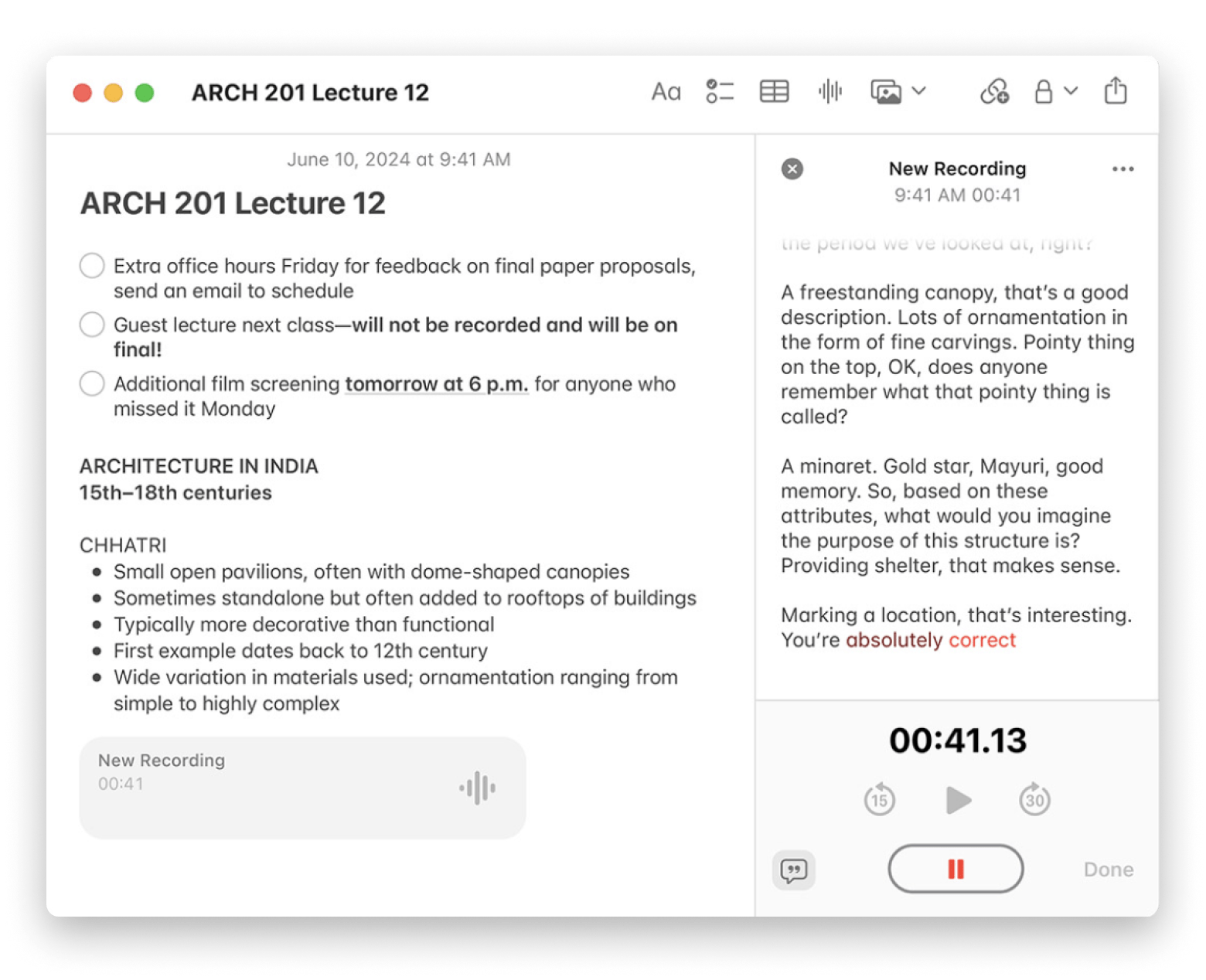Click the 00:41.13 timer display

(x=958, y=740)
